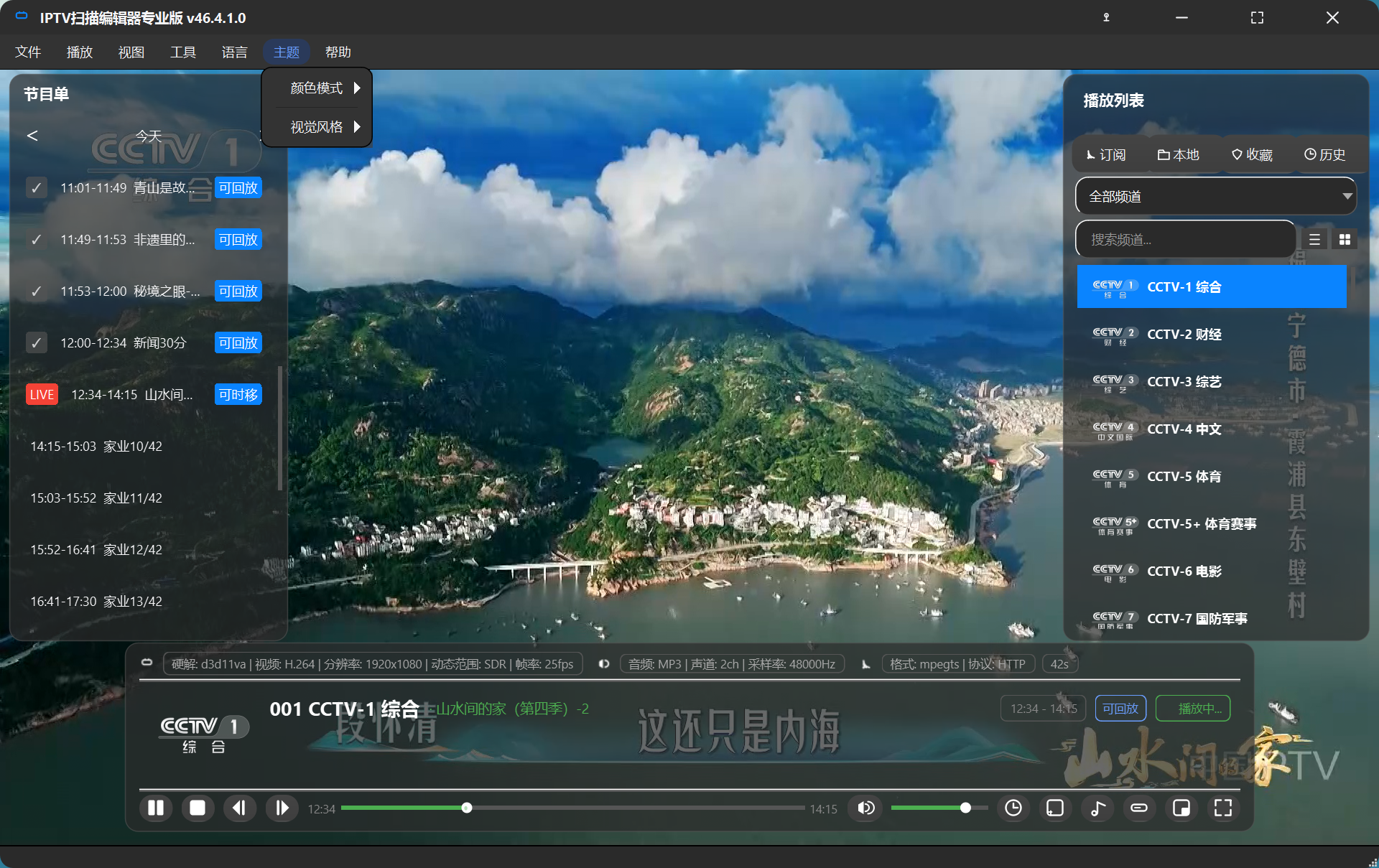
Task: Toggle checkbox for 11:53-12:00 program
Action: [37, 291]
